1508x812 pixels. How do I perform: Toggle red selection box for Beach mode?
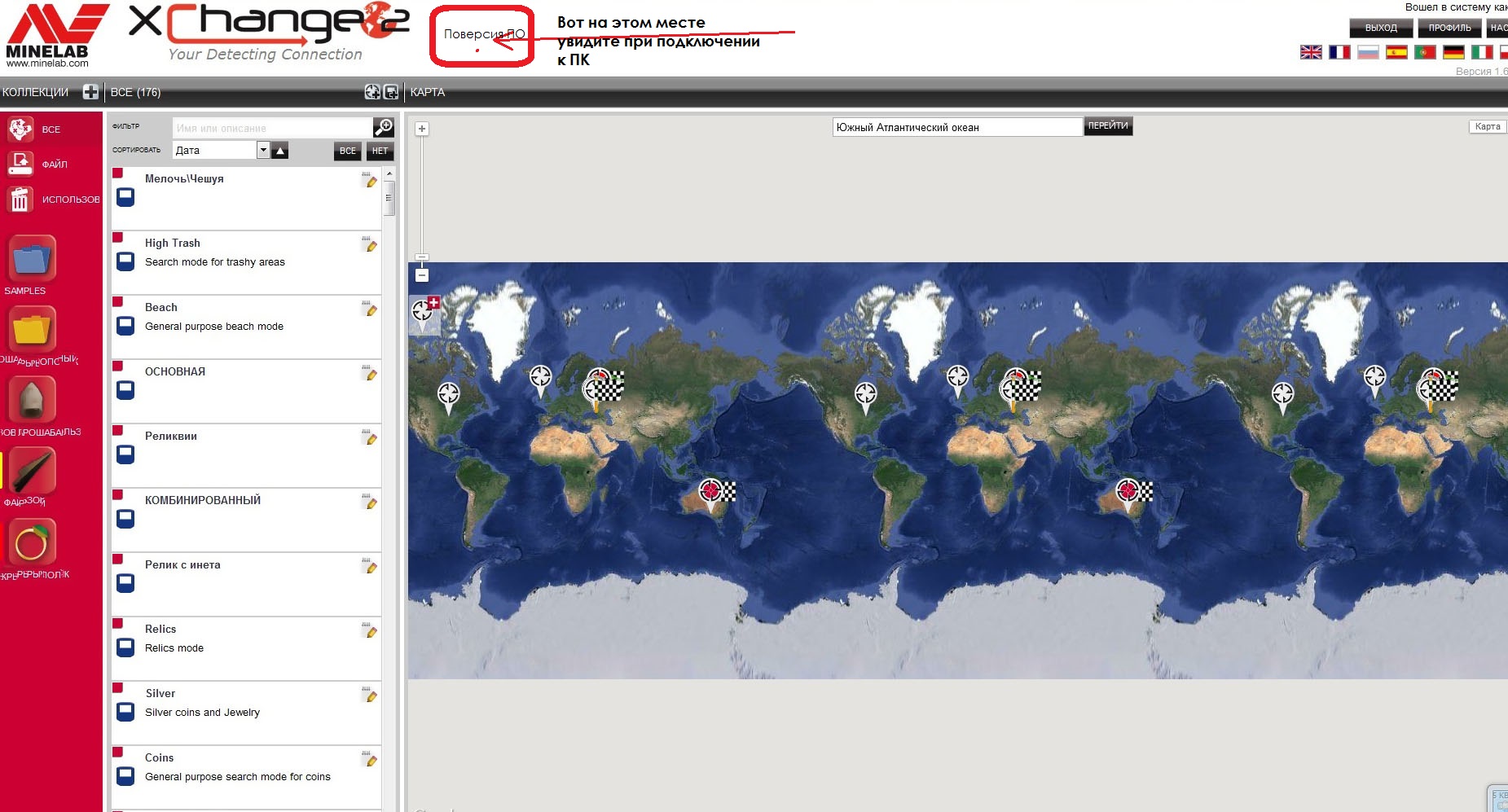(117, 302)
